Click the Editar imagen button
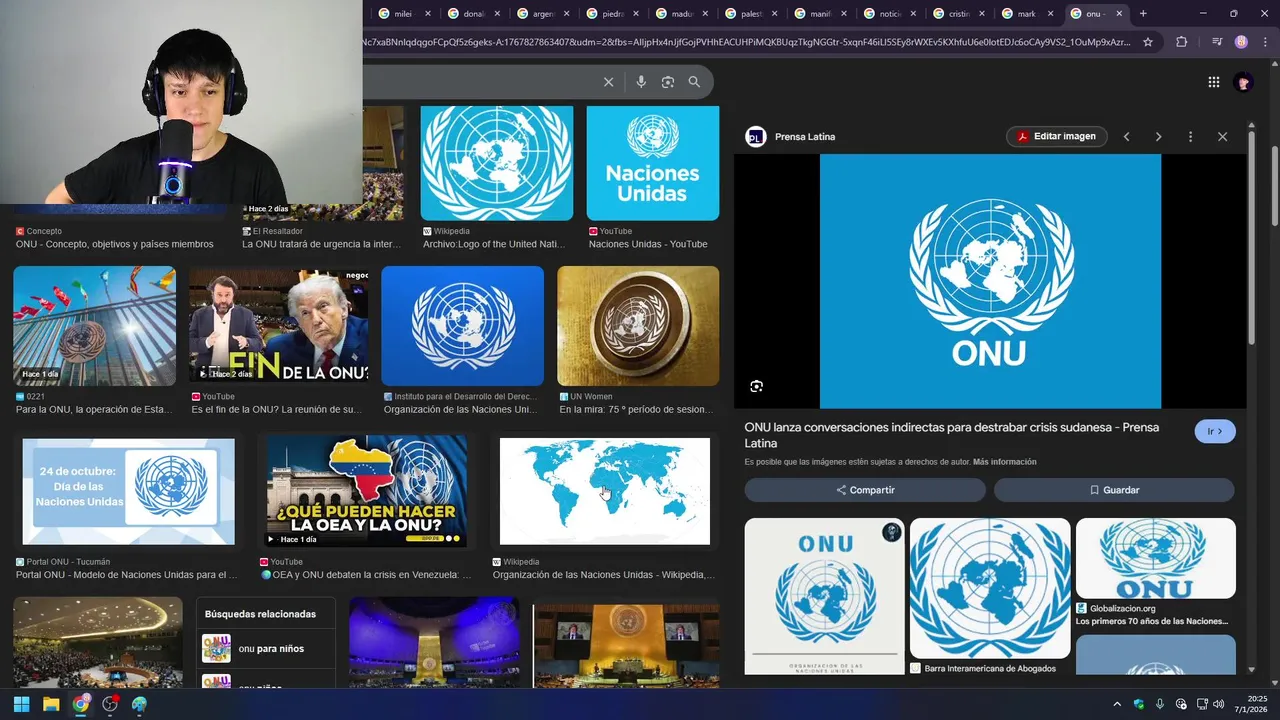Viewport: 1280px width, 720px height. [x=1056, y=137]
